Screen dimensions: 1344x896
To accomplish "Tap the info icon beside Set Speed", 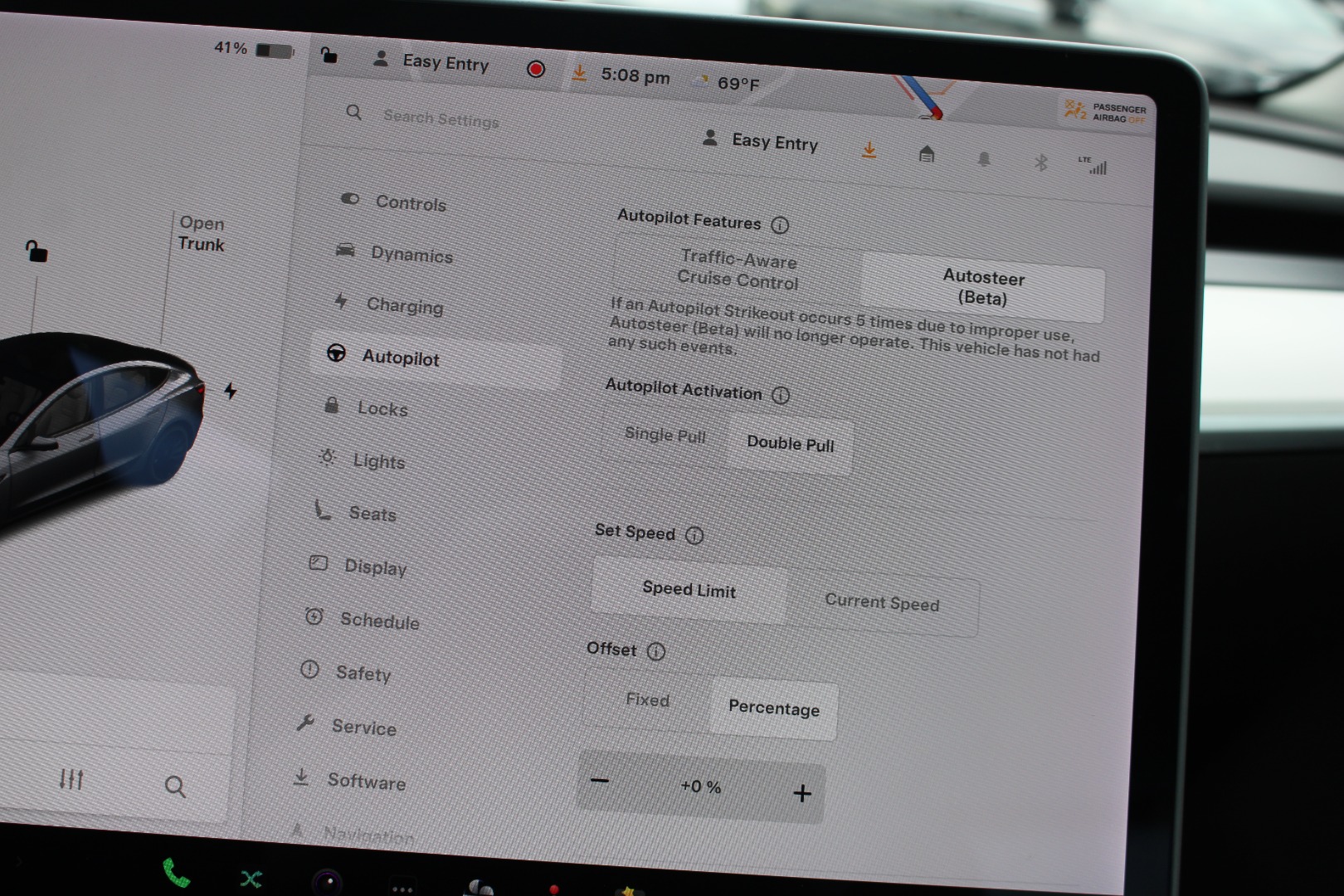I will (x=694, y=536).
